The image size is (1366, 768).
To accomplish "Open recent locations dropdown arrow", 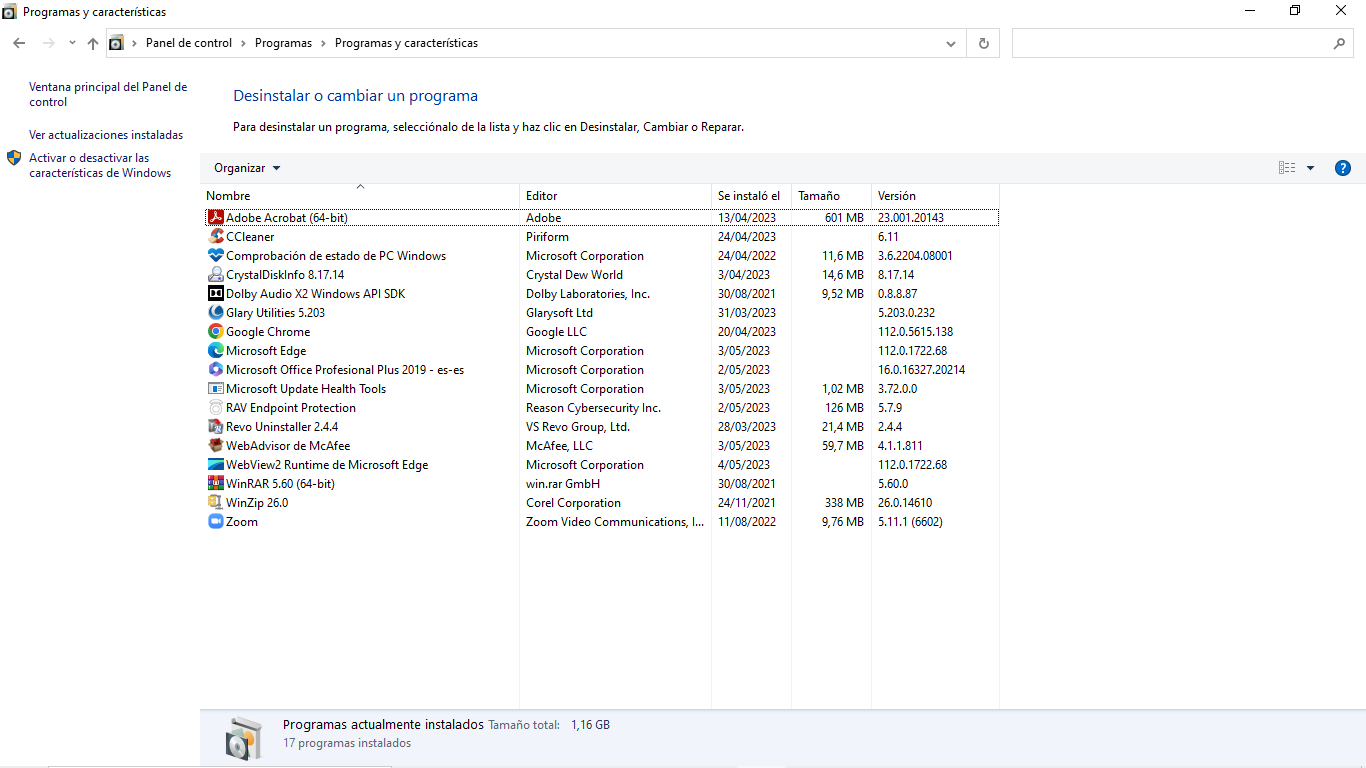I will [x=72, y=43].
